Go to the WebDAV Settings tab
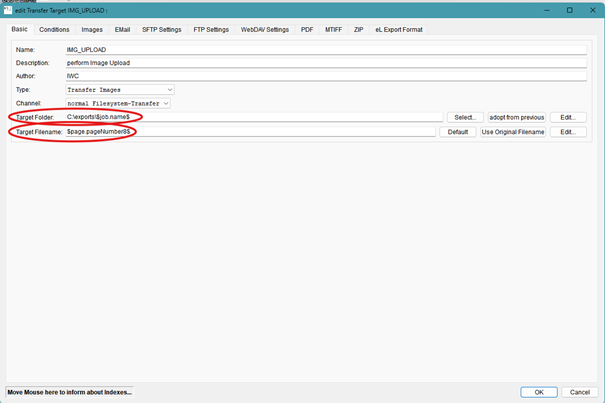Screen dimensions: 605x403 pyautogui.click(x=265, y=30)
